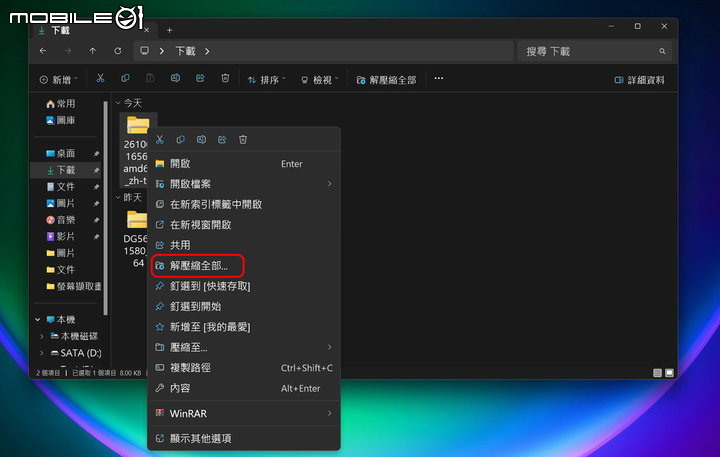
Task: Choose 在新視窗開啟
Action: pyautogui.click(x=244, y=225)
